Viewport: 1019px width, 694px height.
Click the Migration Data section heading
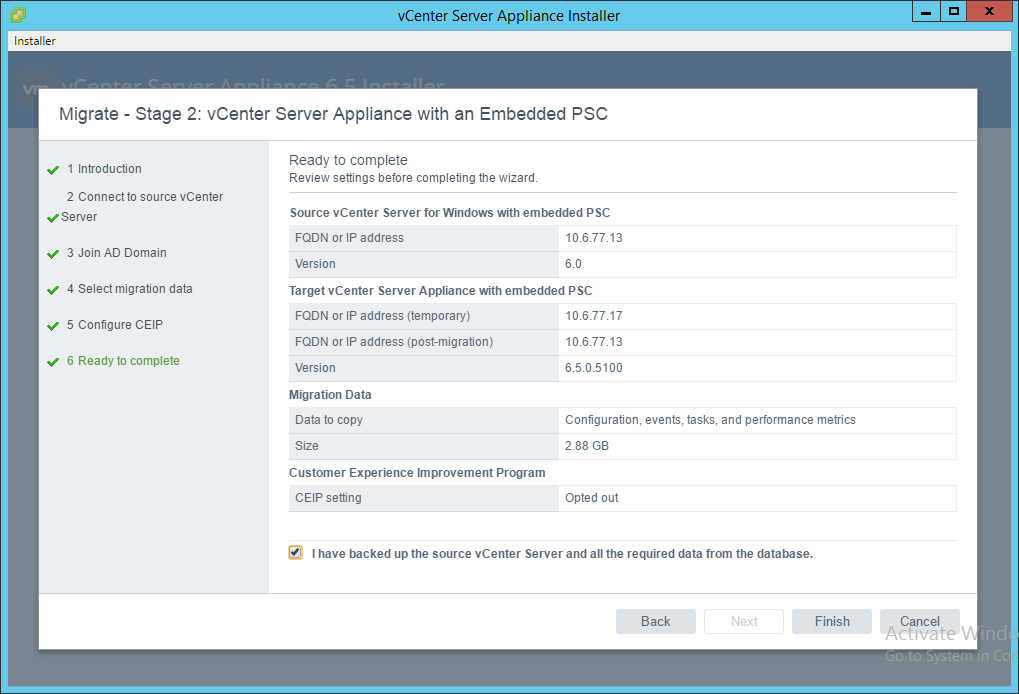point(330,394)
